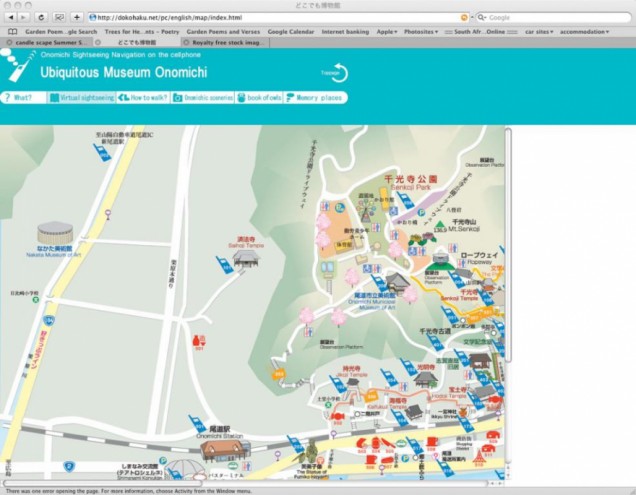Expand the Photosites bookmarks dropdown
Image resolution: width=636 pixels, height=495 pixels.
coord(421,32)
